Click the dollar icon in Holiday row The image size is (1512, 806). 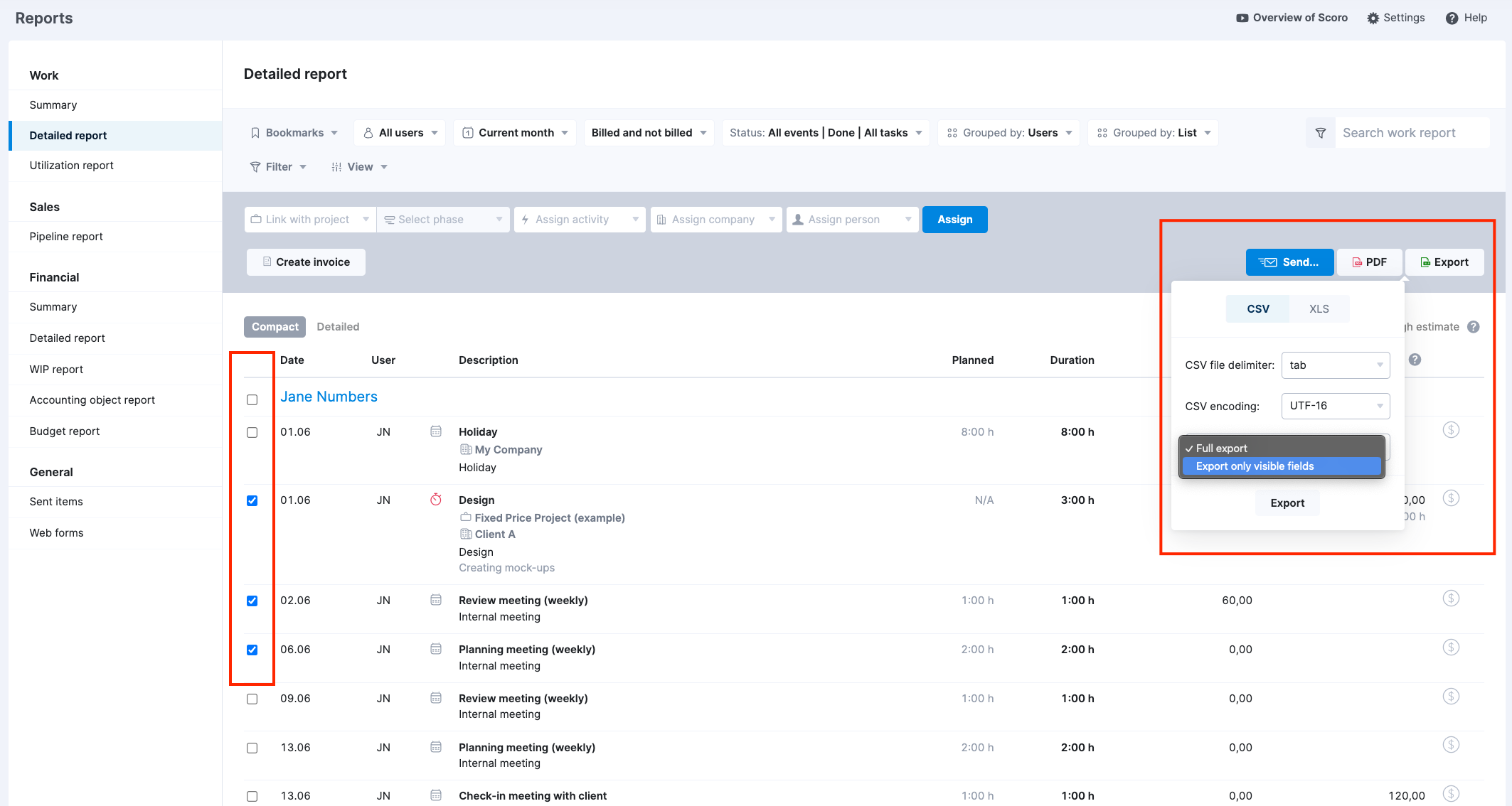1451,430
